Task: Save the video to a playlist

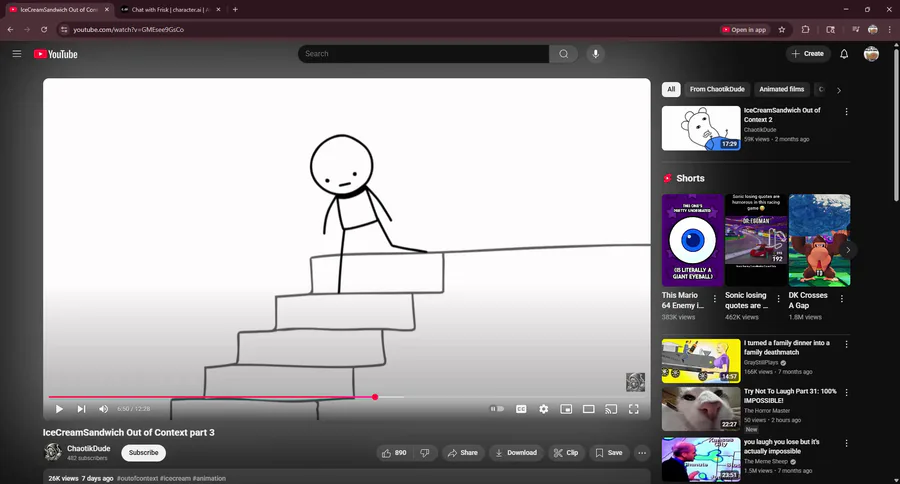Action: click(x=609, y=453)
